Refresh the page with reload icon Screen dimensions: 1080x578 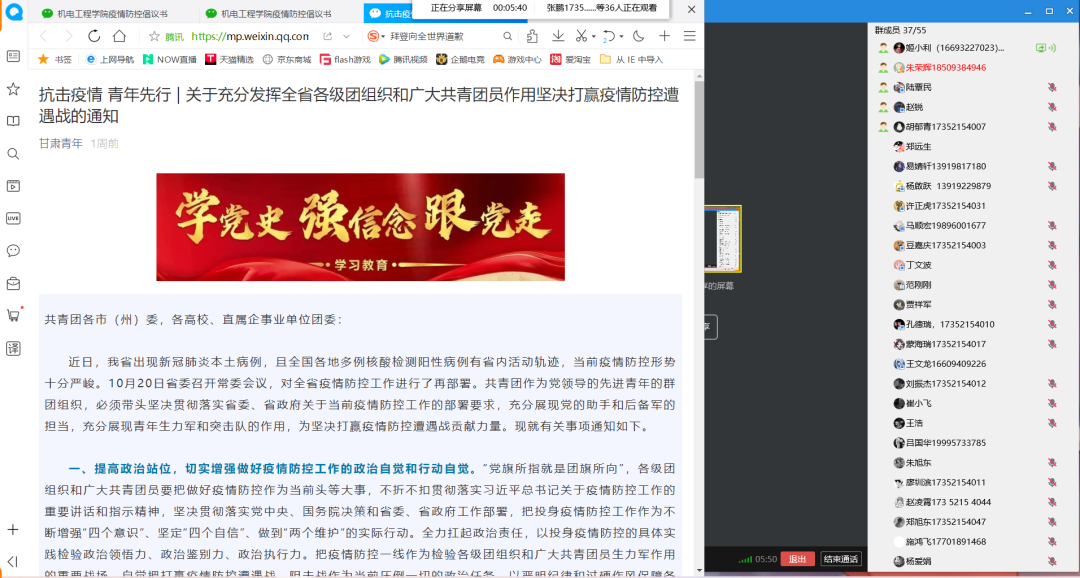point(94,36)
